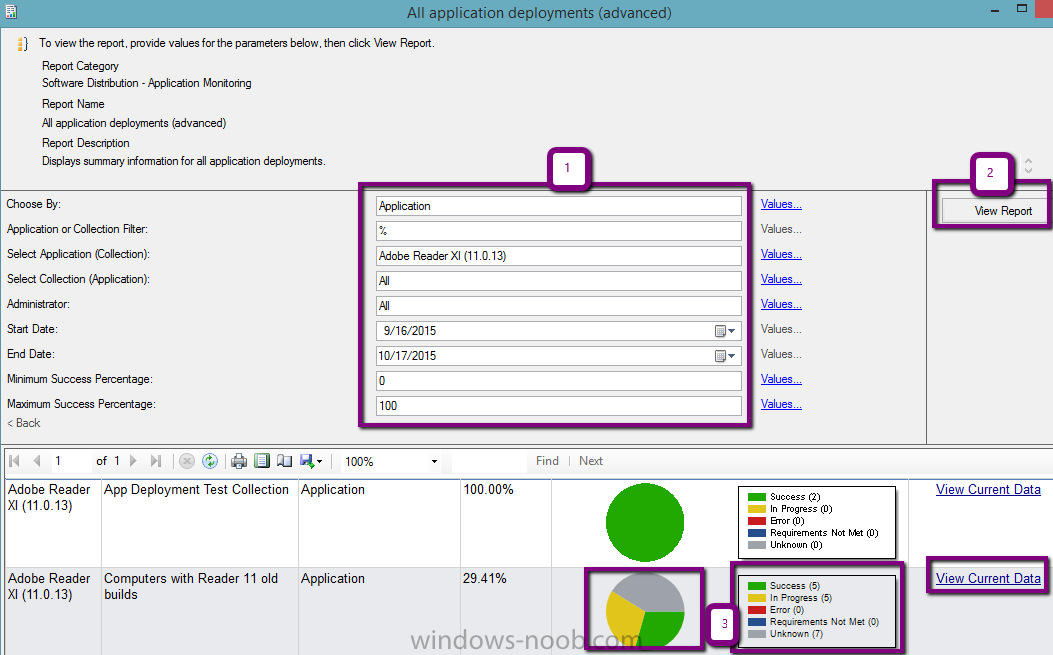Click the Choose By field showing Application
This screenshot has width=1053, height=655.
coord(559,206)
